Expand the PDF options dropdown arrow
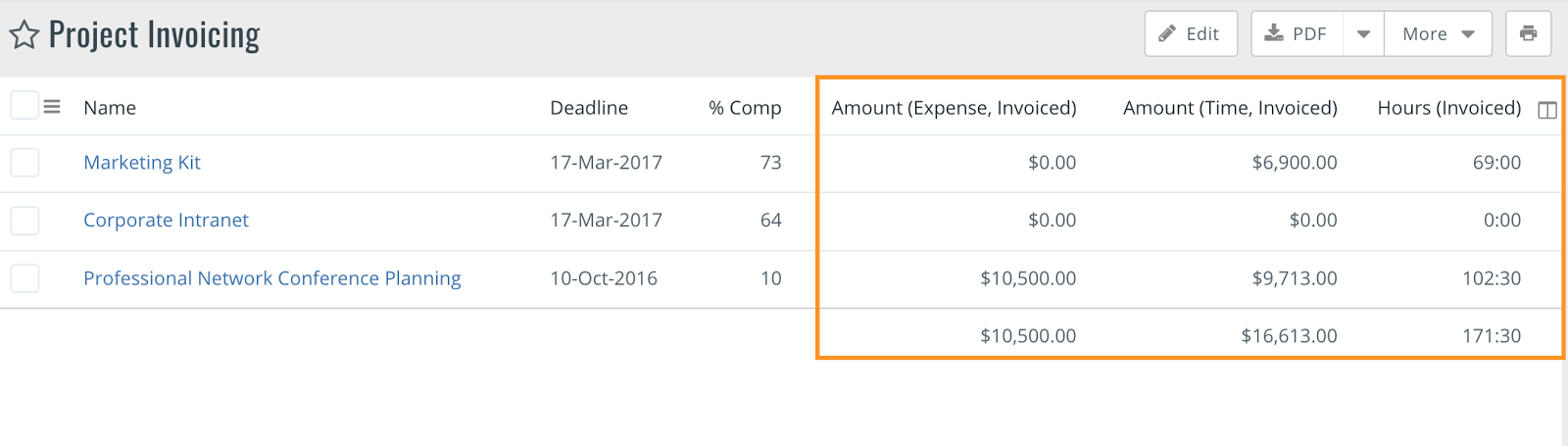This screenshot has height=446, width=1568. tap(1363, 34)
